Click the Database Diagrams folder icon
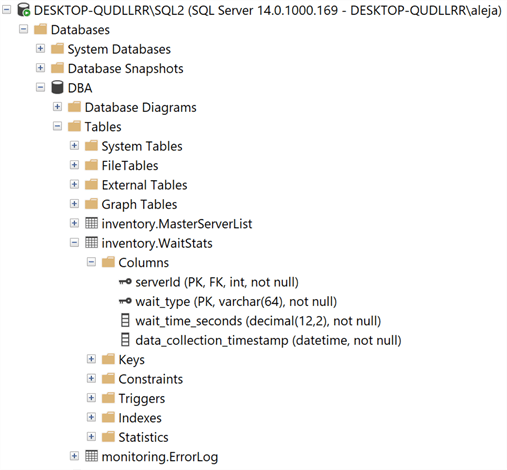The height and width of the screenshot is (470, 507). 74,107
